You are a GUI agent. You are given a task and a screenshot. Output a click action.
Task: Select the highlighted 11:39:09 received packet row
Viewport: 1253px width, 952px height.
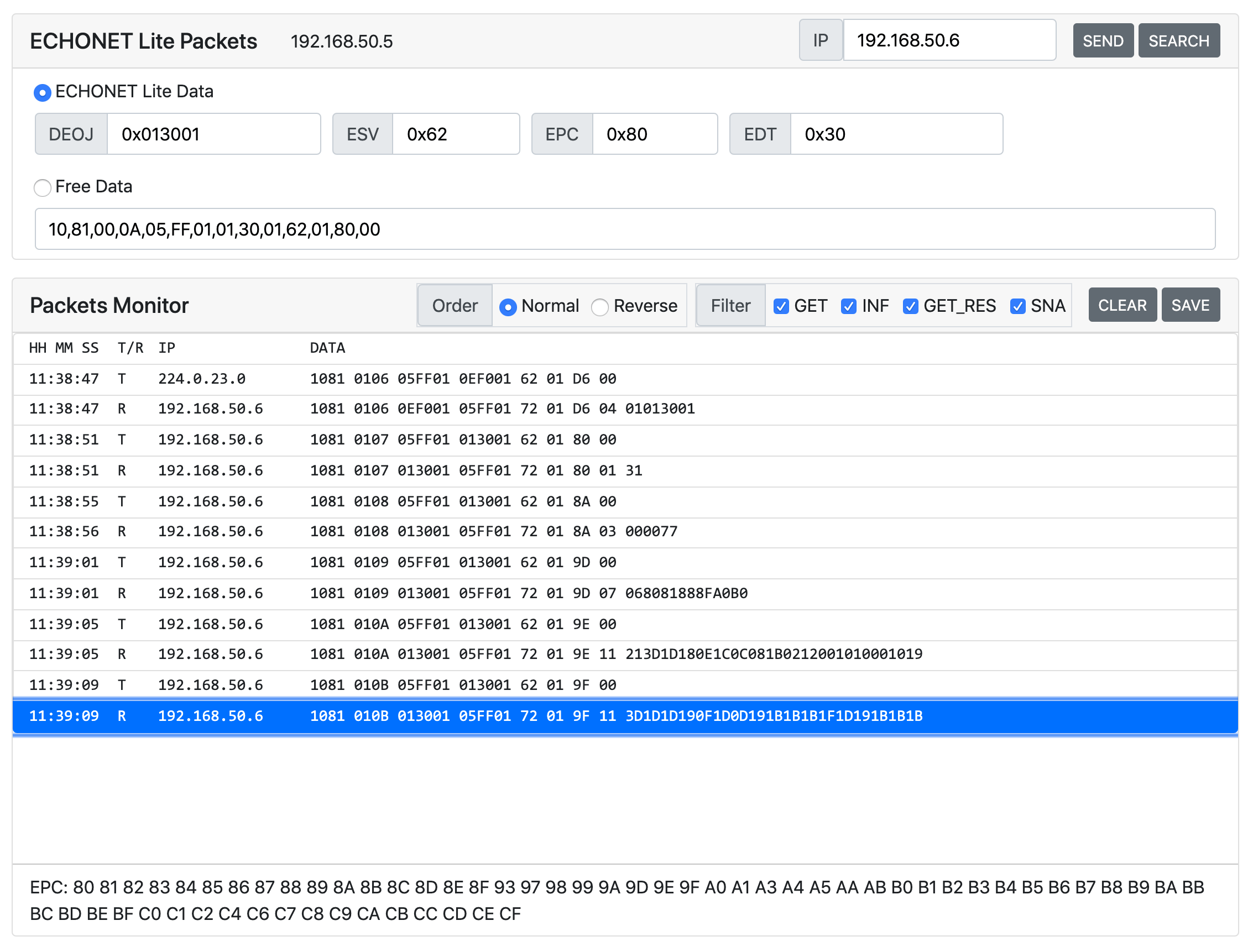point(624,716)
